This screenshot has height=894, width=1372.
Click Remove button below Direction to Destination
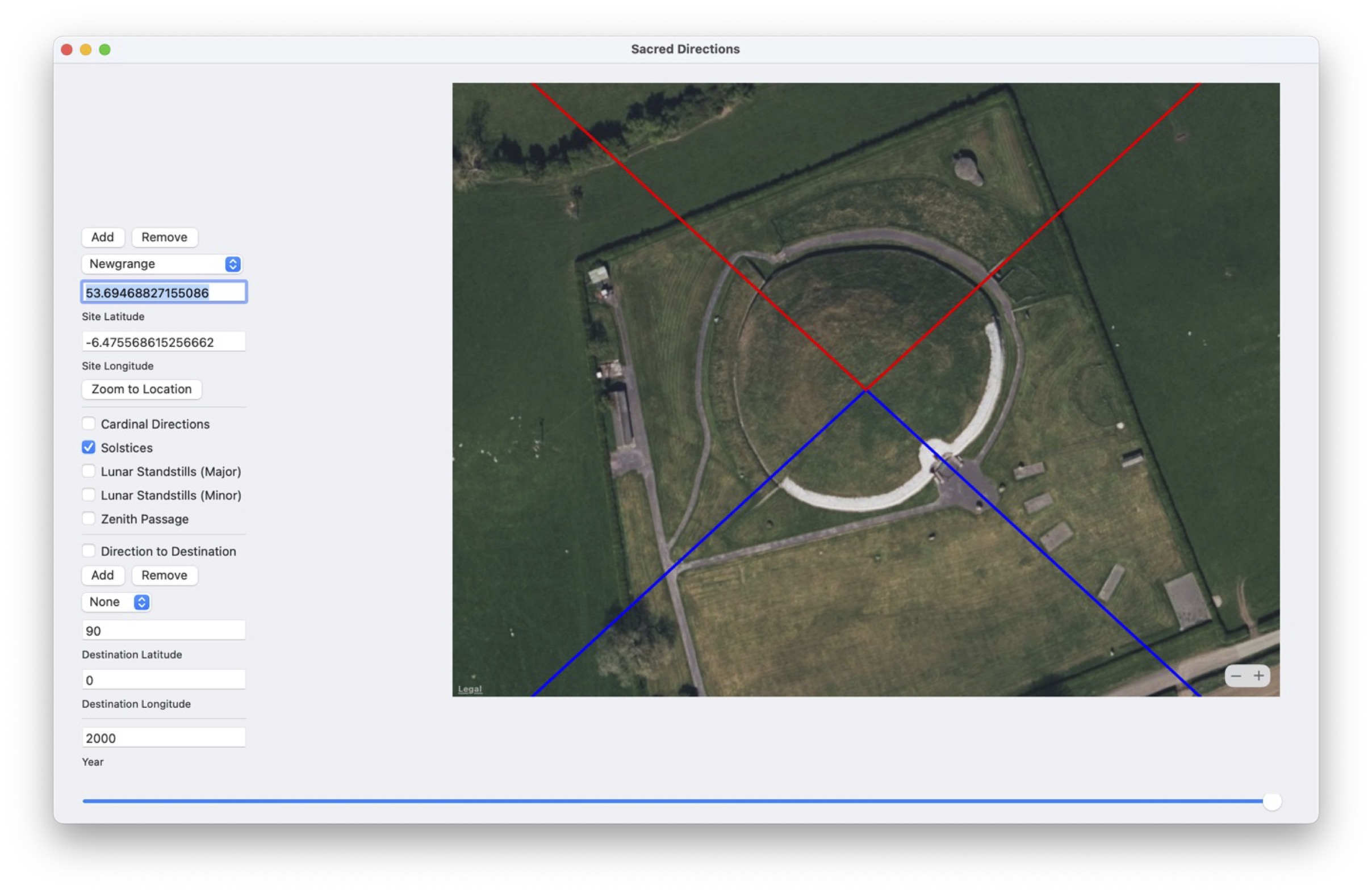coord(164,575)
